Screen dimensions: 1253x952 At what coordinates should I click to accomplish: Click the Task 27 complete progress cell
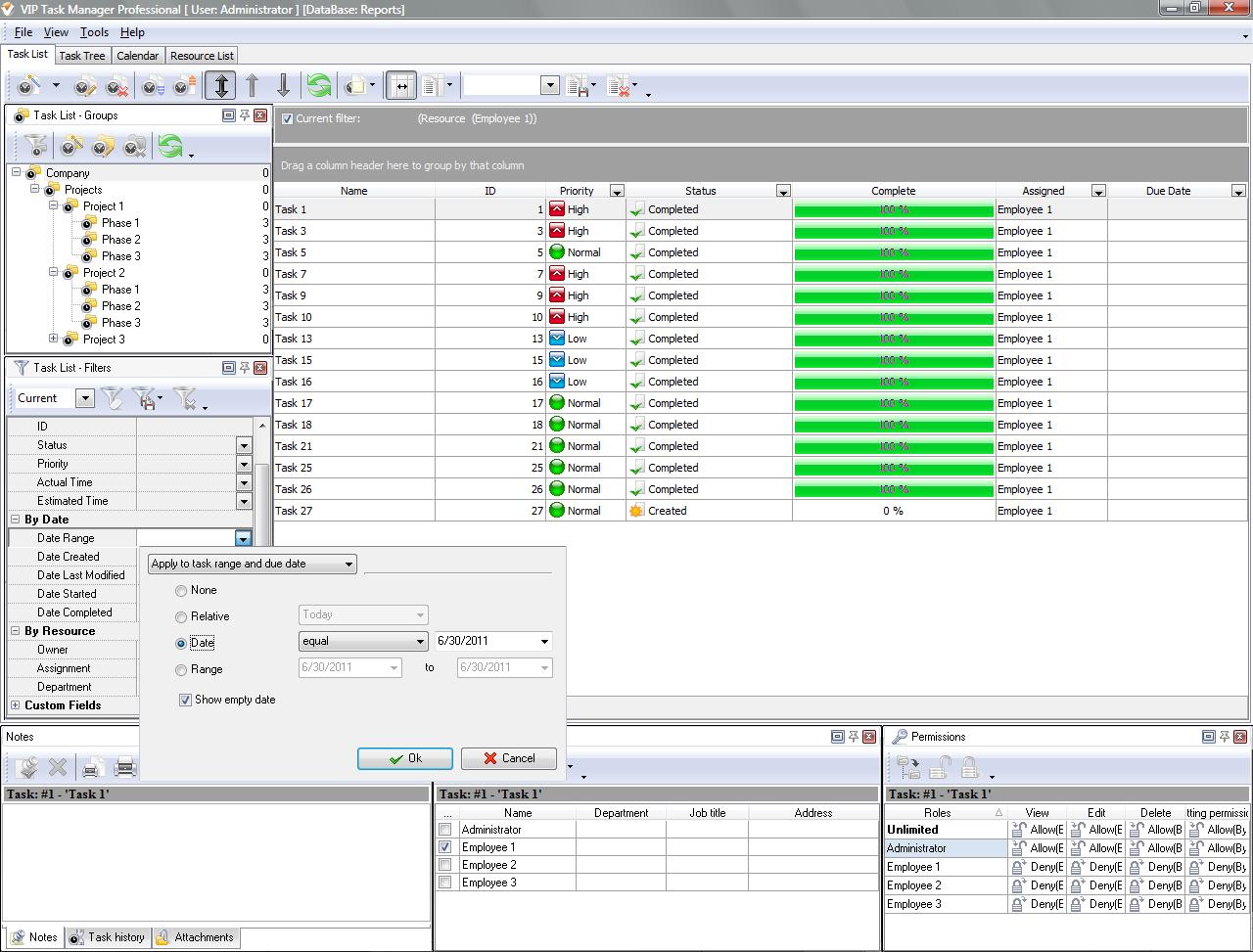(893, 511)
